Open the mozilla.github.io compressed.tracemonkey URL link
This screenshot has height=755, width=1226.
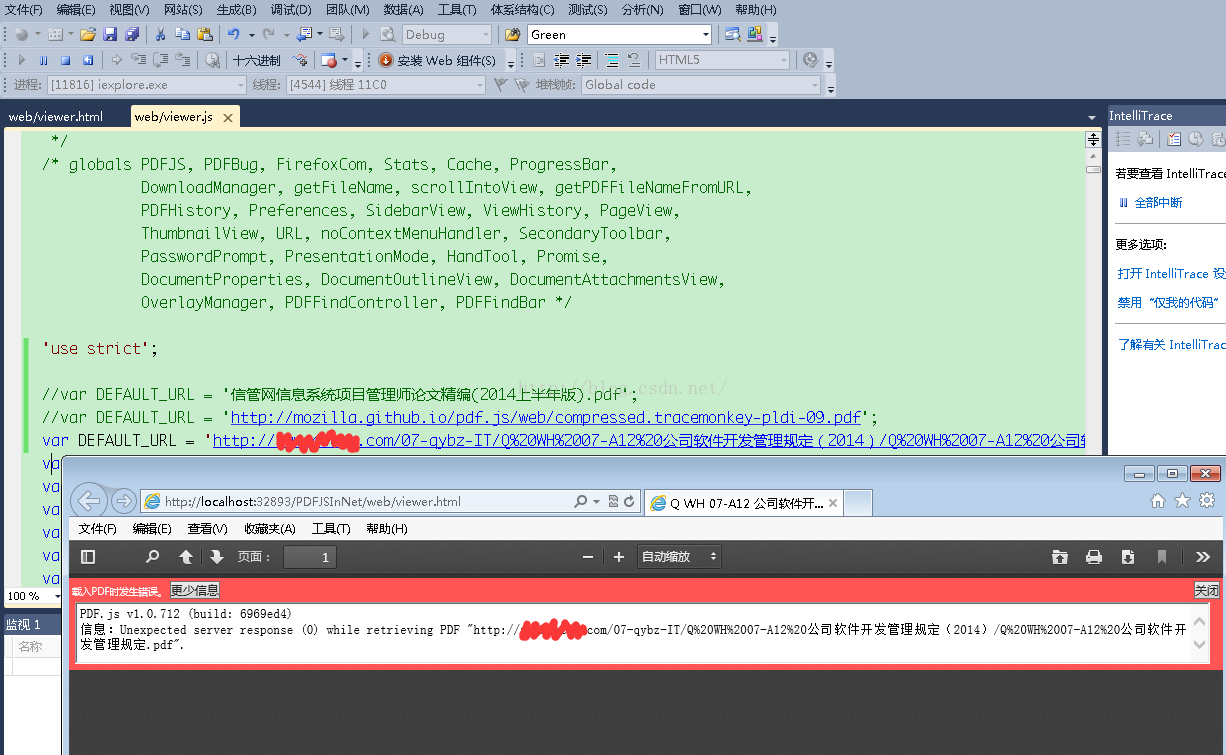[546, 417]
